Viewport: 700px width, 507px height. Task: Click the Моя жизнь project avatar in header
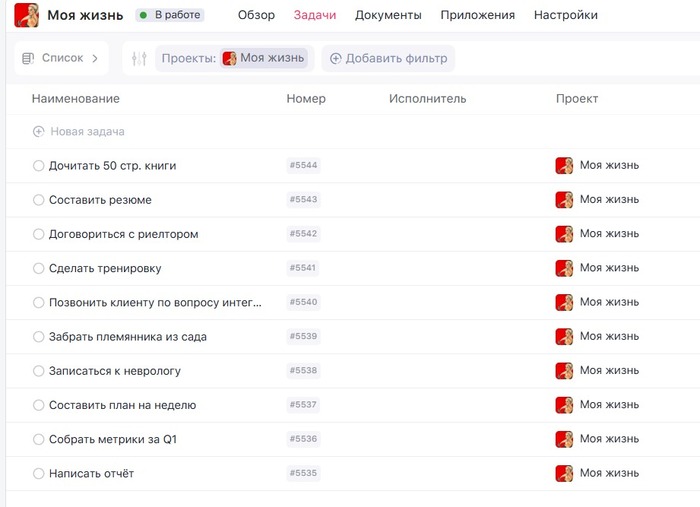coord(26,15)
